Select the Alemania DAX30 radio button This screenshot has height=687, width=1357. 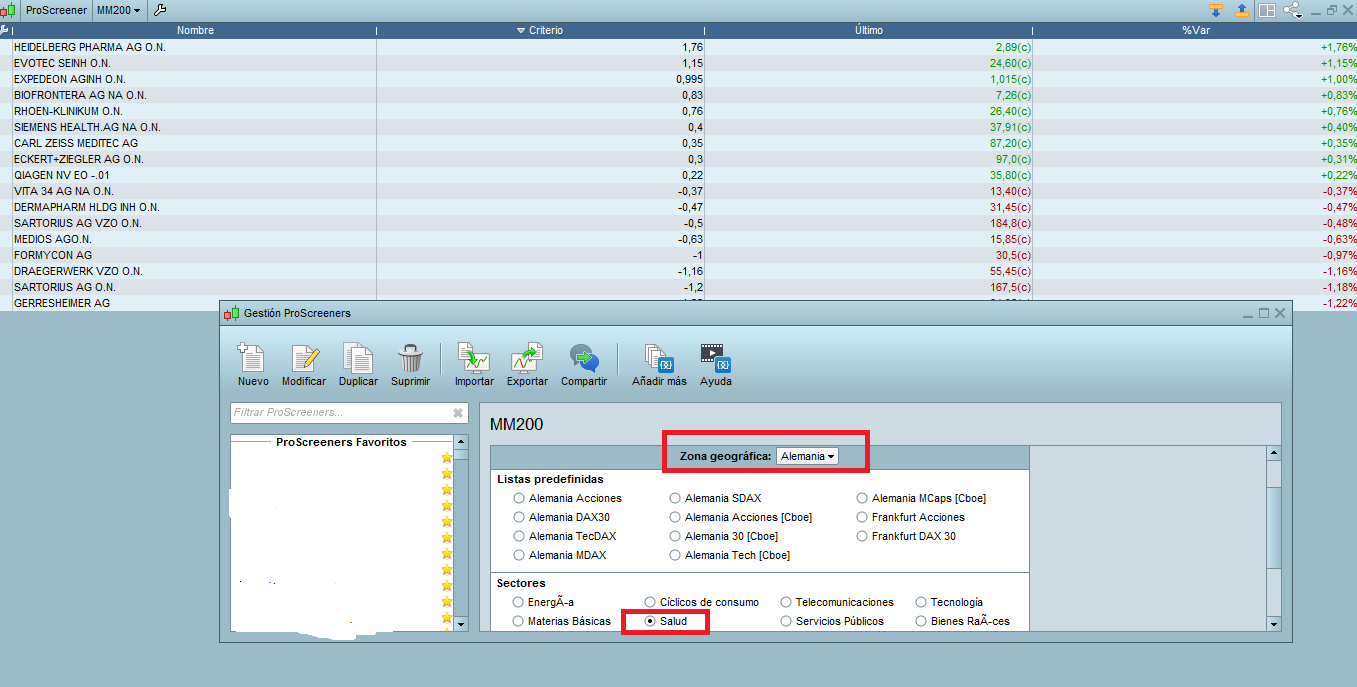point(519,517)
